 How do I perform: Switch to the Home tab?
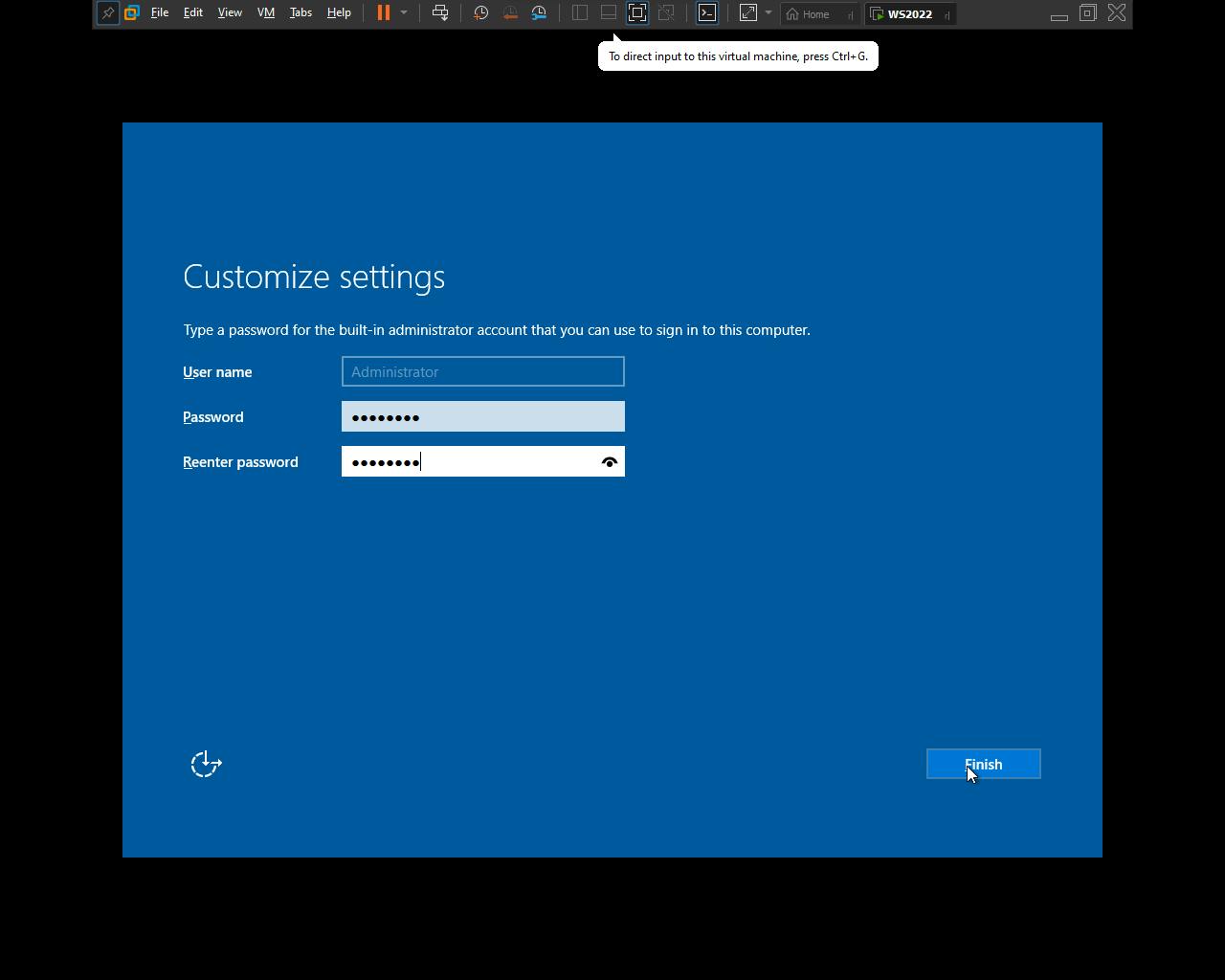pos(816,14)
